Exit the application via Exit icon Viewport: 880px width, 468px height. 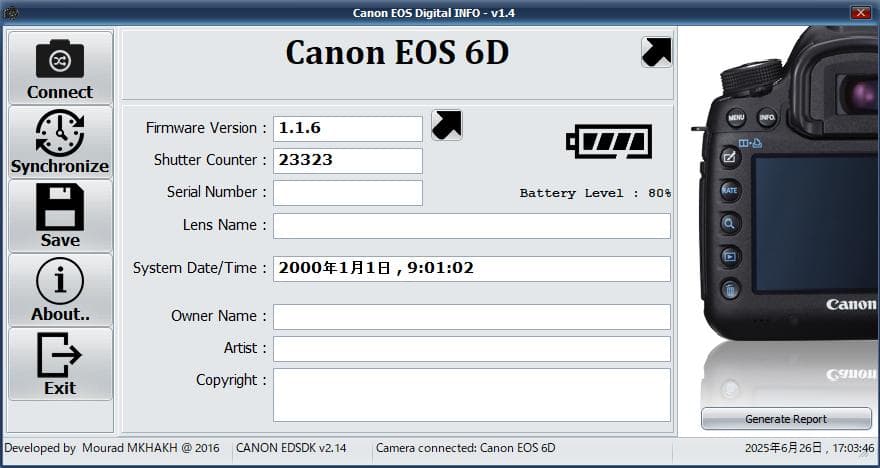pyautogui.click(x=60, y=364)
